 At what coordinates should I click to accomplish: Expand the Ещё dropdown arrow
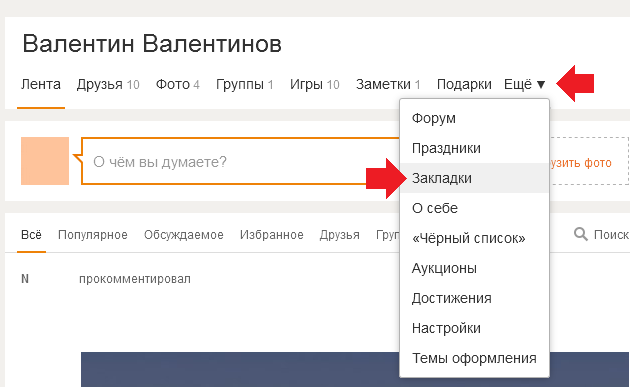tap(541, 84)
